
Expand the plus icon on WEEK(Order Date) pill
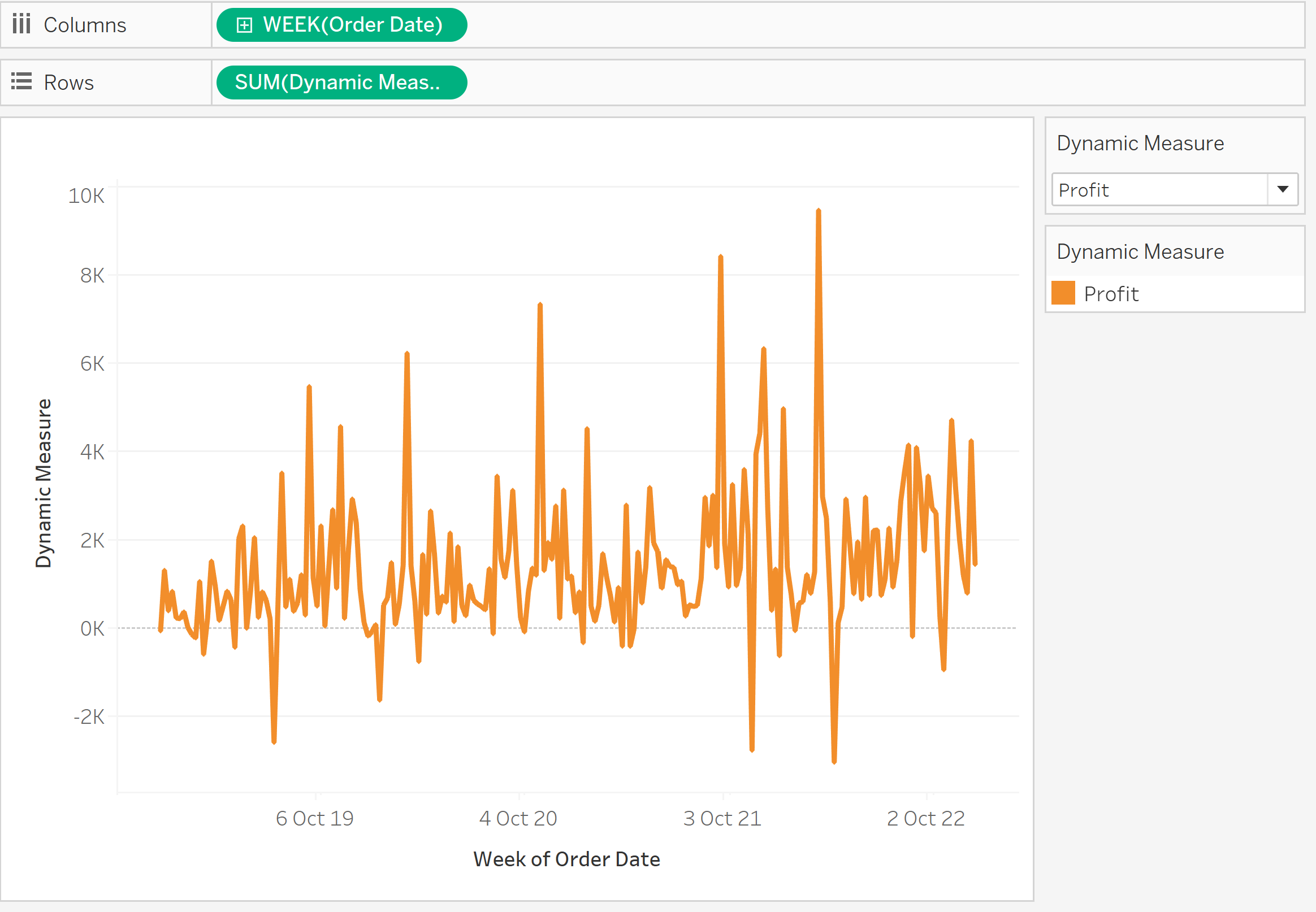[x=244, y=24]
